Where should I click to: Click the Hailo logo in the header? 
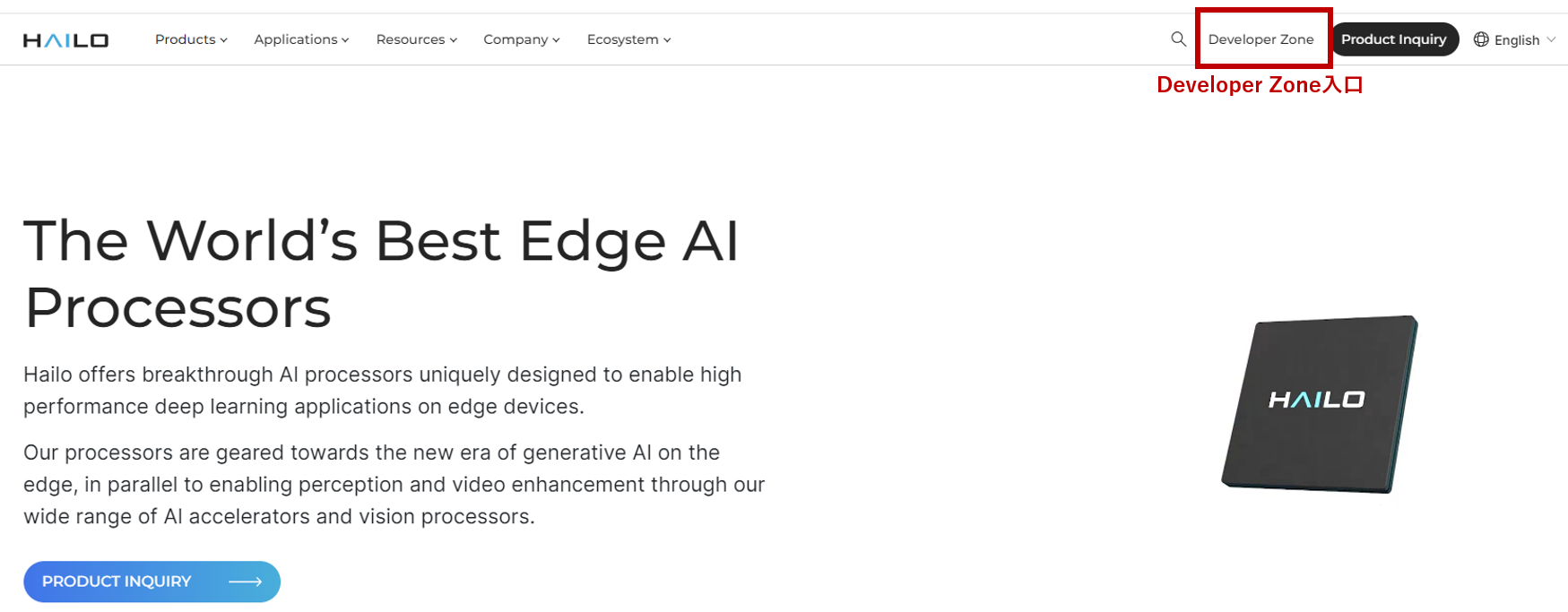click(x=65, y=40)
